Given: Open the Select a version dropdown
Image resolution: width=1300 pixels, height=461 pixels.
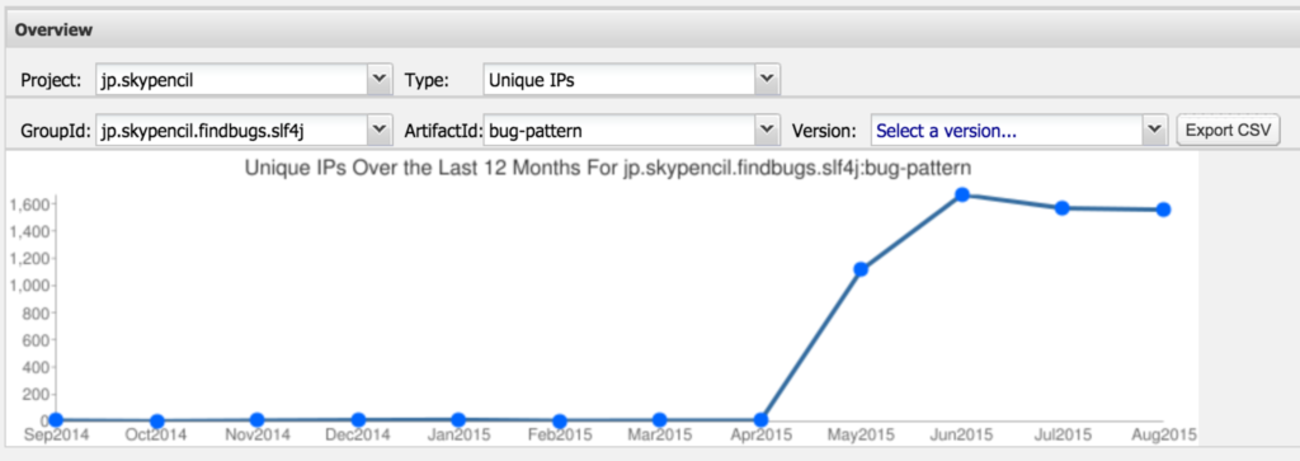Looking at the screenshot, I should click(1155, 130).
